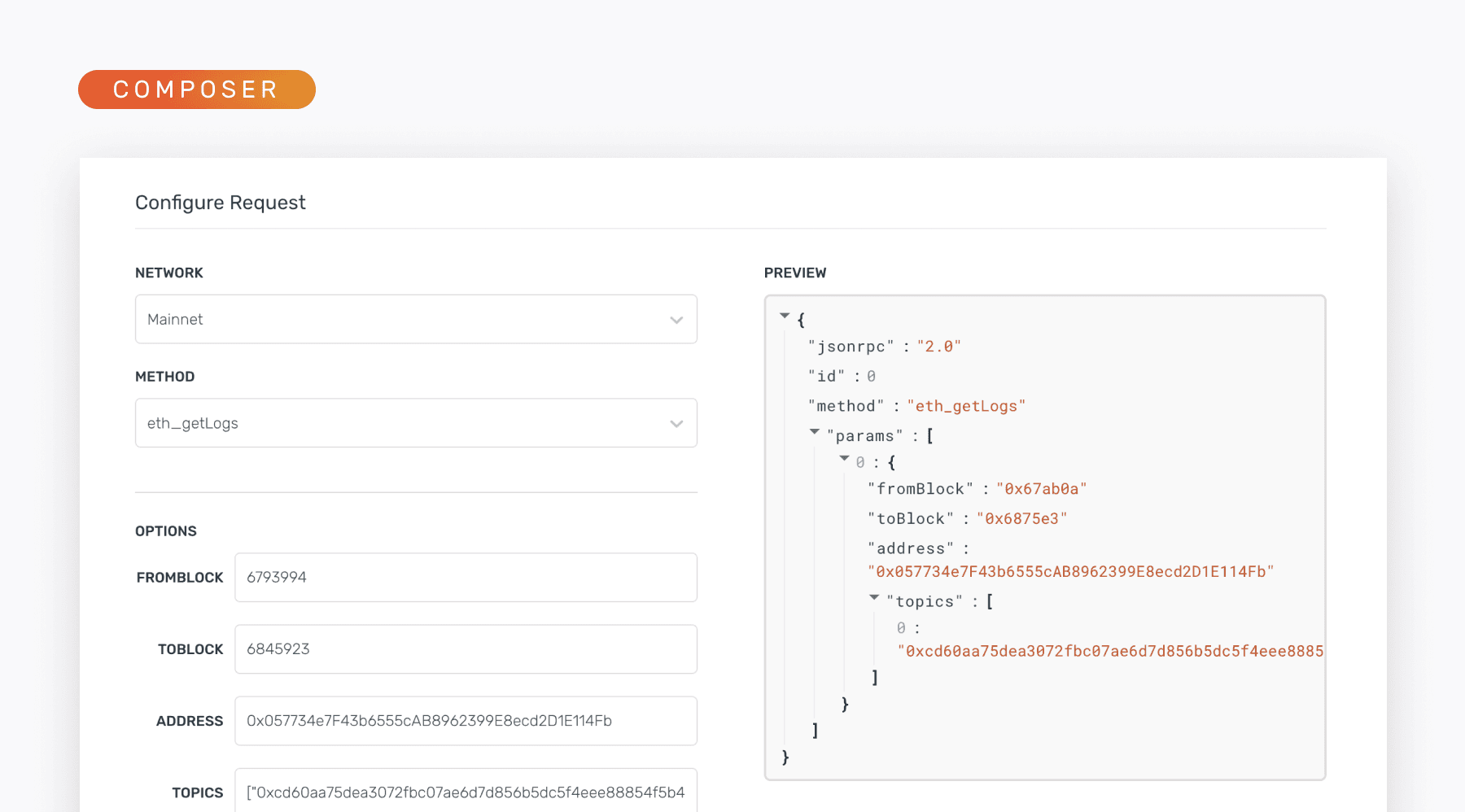Select the ADDRESS input field
Viewport: 1465px width, 812px height.
pyautogui.click(x=466, y=721)
